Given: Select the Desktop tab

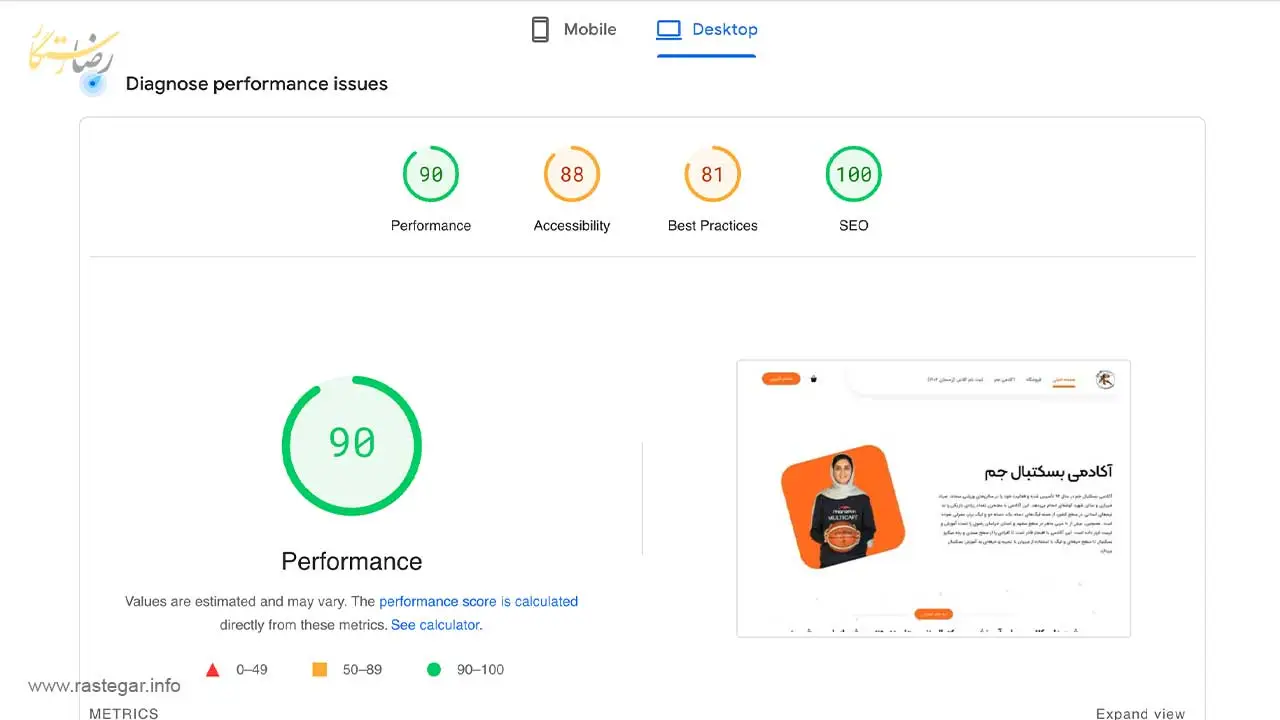Looking at the screenshot, I should coord(707,30).
